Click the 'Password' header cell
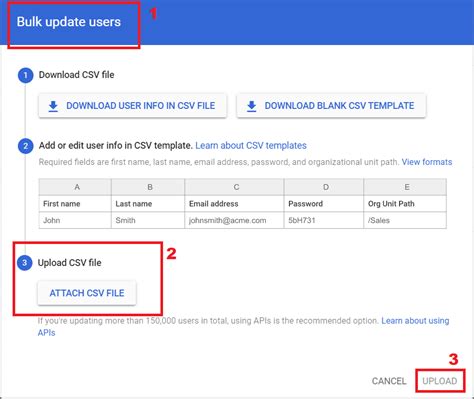 pyautogui.click(x=324, y=204)
